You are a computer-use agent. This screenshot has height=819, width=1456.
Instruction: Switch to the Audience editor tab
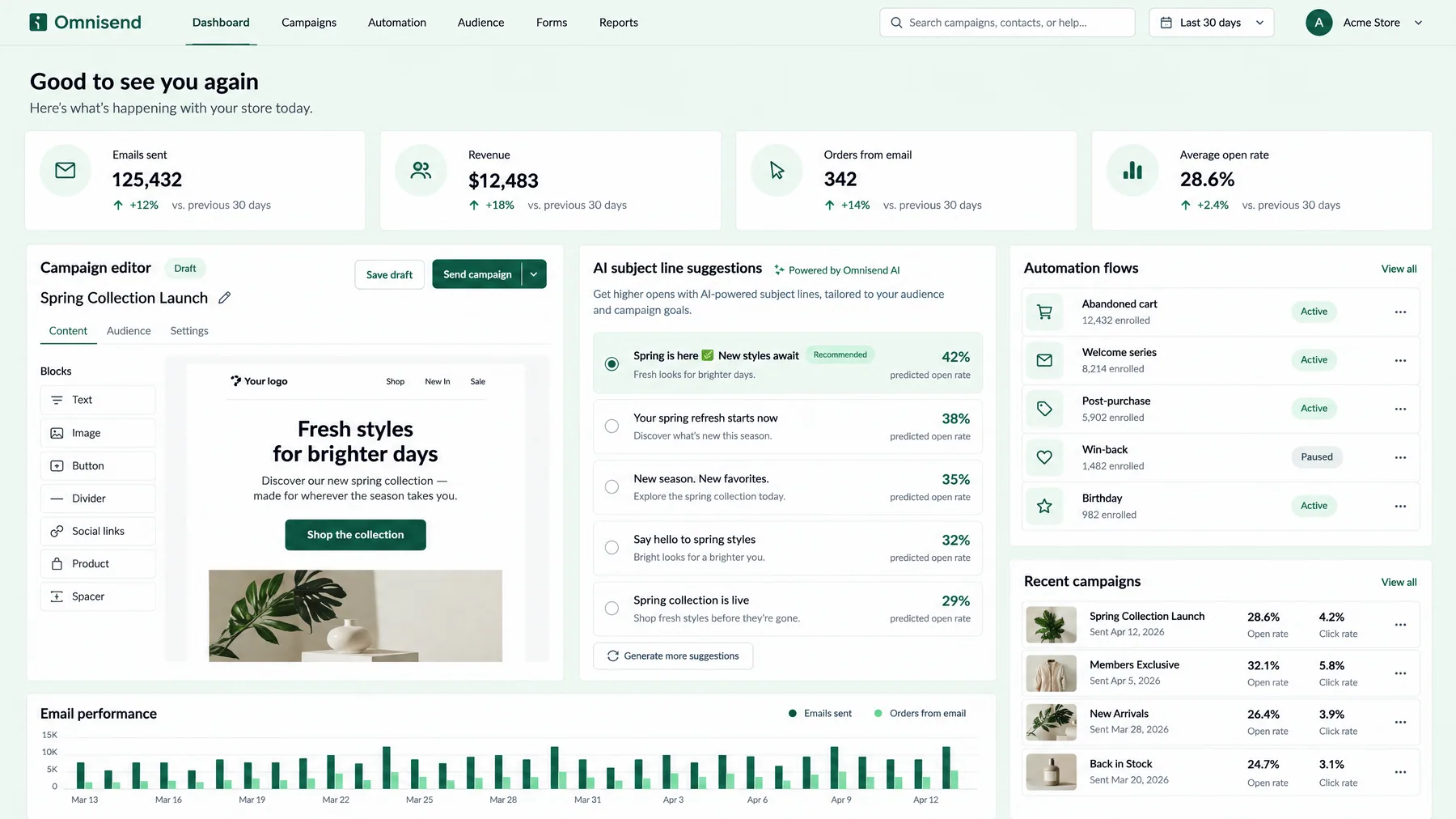click(129, 330)
